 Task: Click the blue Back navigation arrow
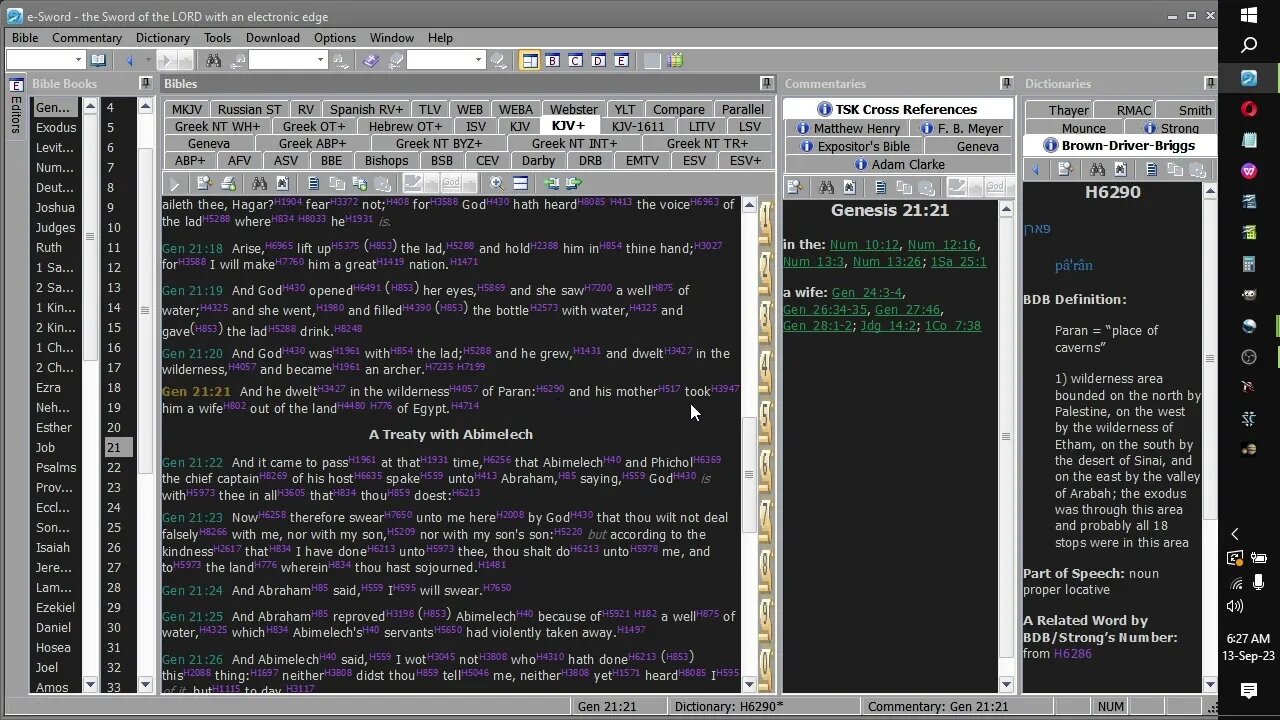coord(129,60)
